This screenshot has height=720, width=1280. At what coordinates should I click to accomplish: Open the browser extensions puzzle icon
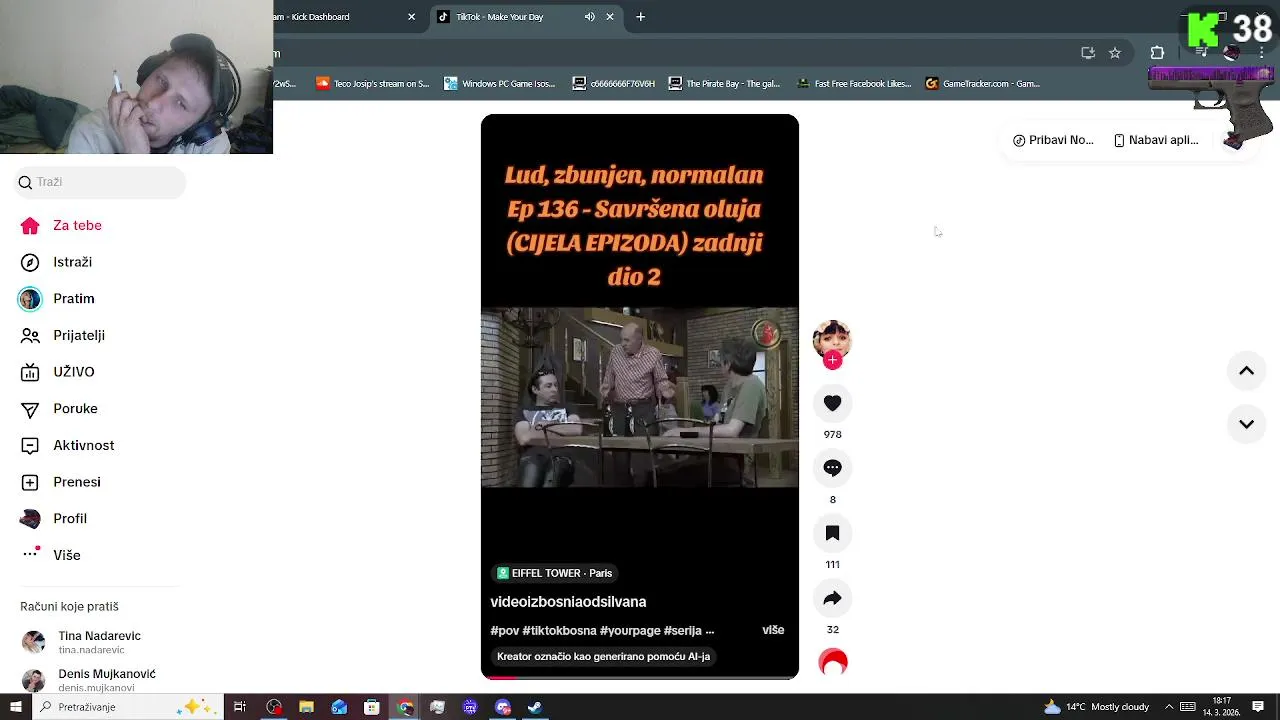[1157, 53]
